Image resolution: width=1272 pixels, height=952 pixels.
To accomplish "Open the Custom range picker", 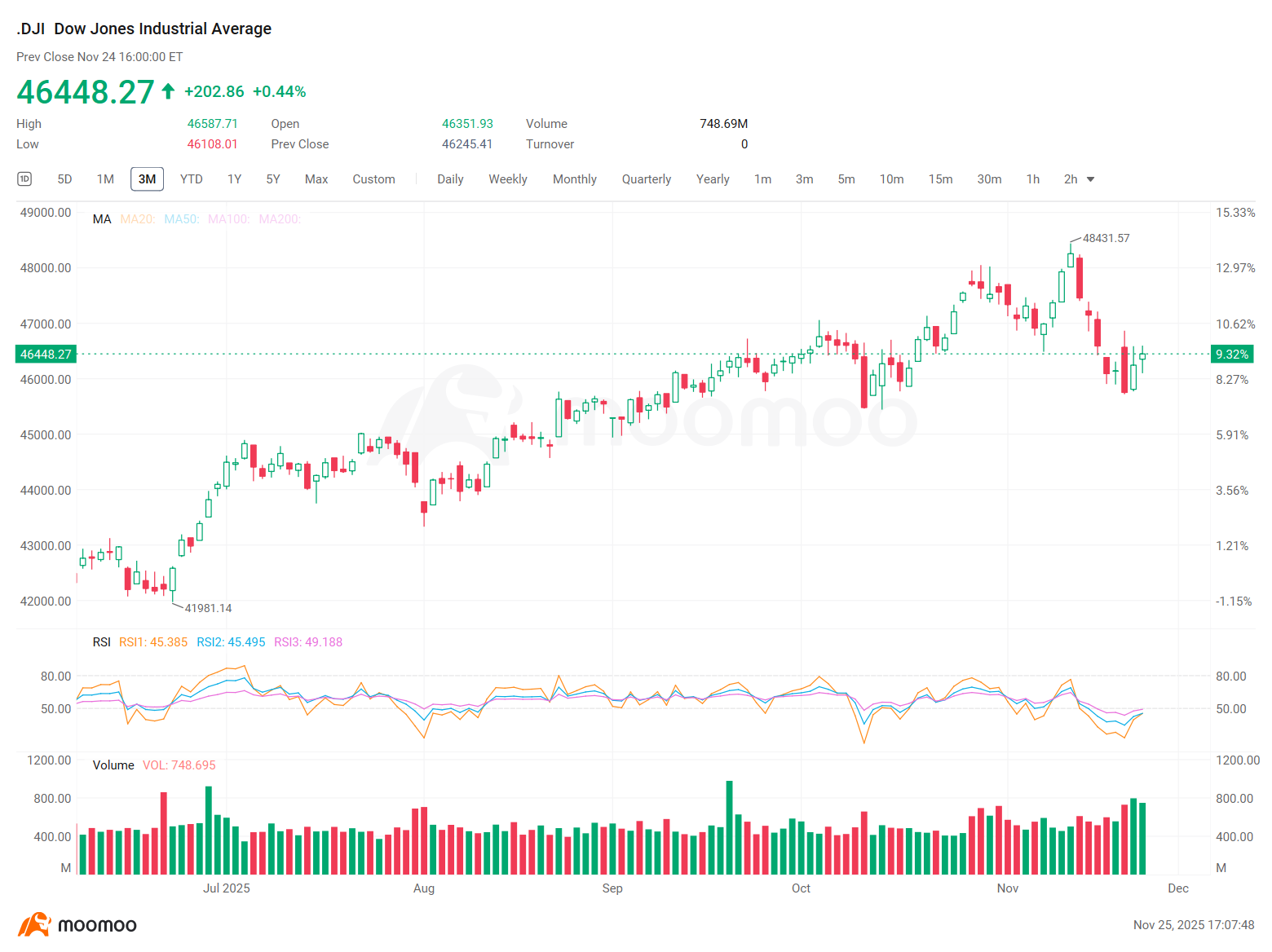I will 373,179.
